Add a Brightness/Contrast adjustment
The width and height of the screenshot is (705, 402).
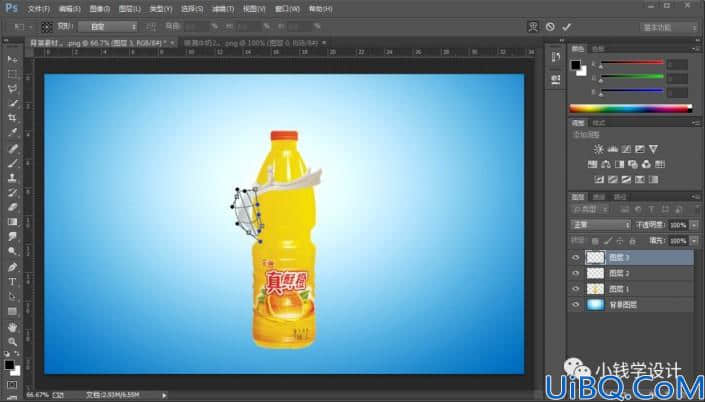(x=598, y=149)
